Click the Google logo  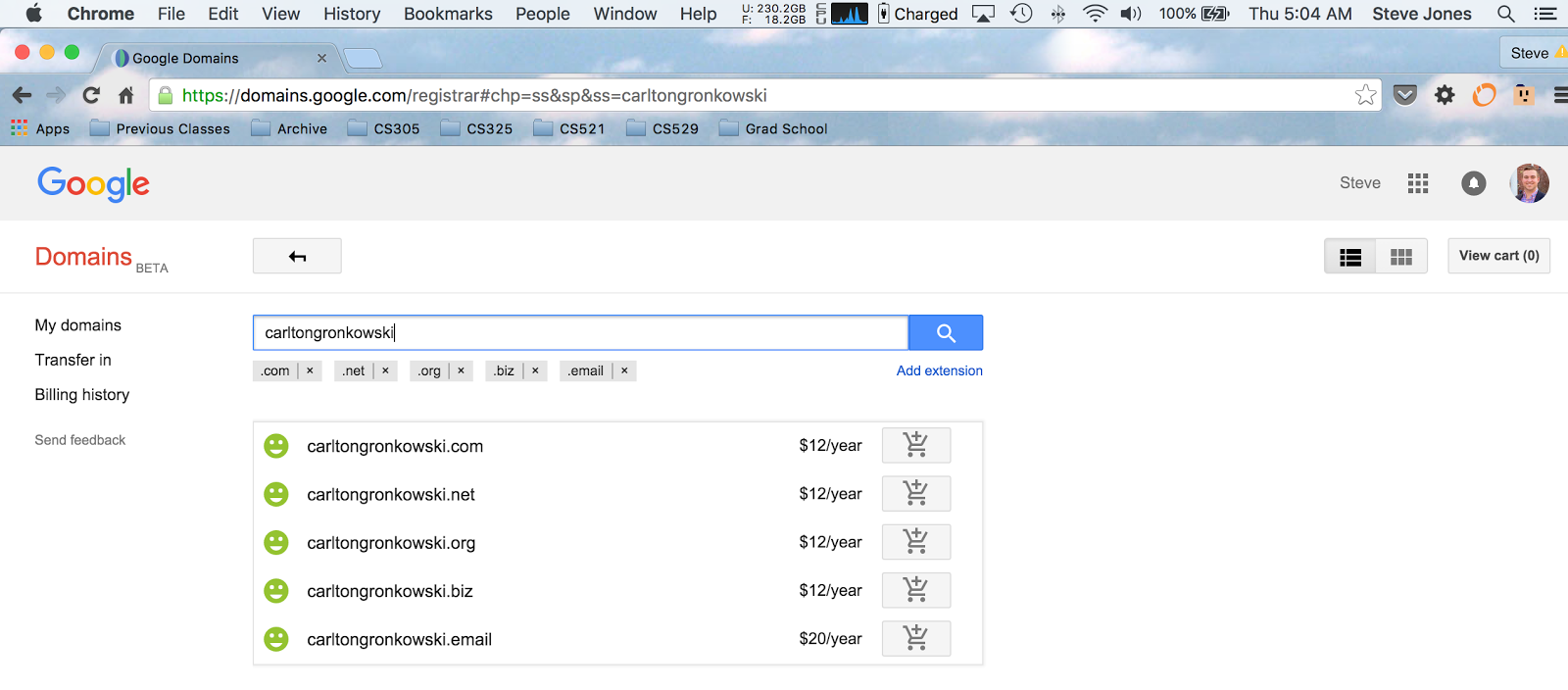93,183
